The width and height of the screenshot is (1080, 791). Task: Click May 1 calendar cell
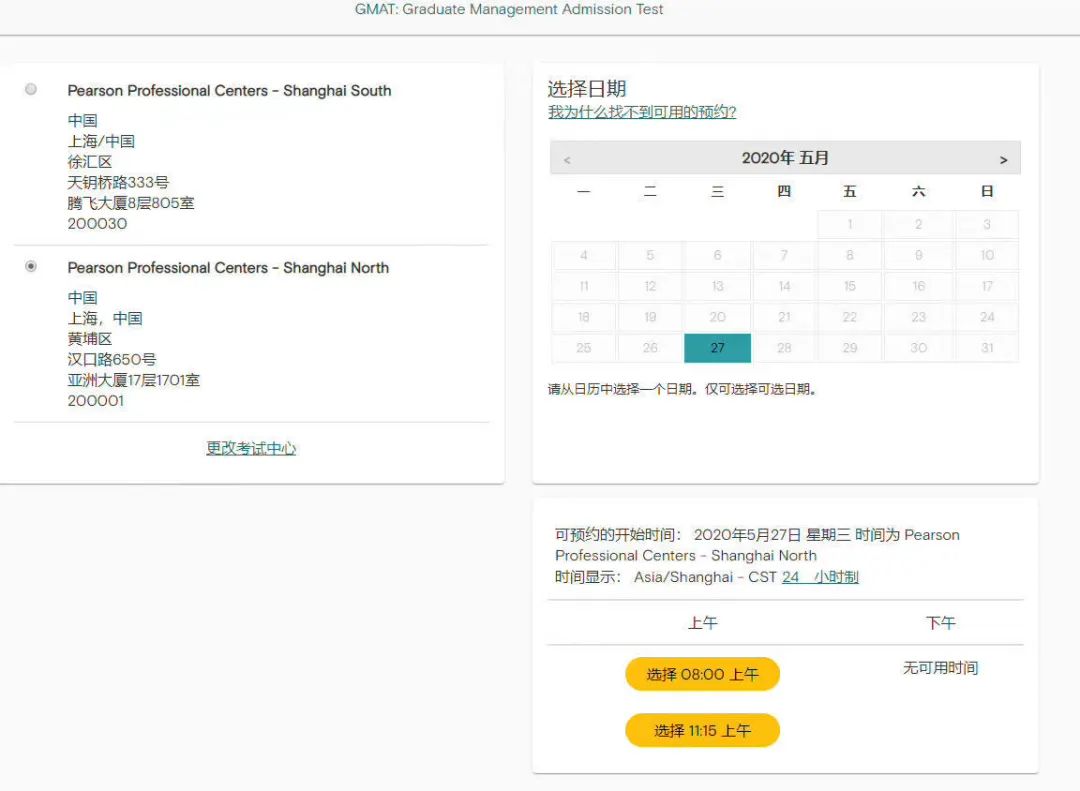coord(850,225)
